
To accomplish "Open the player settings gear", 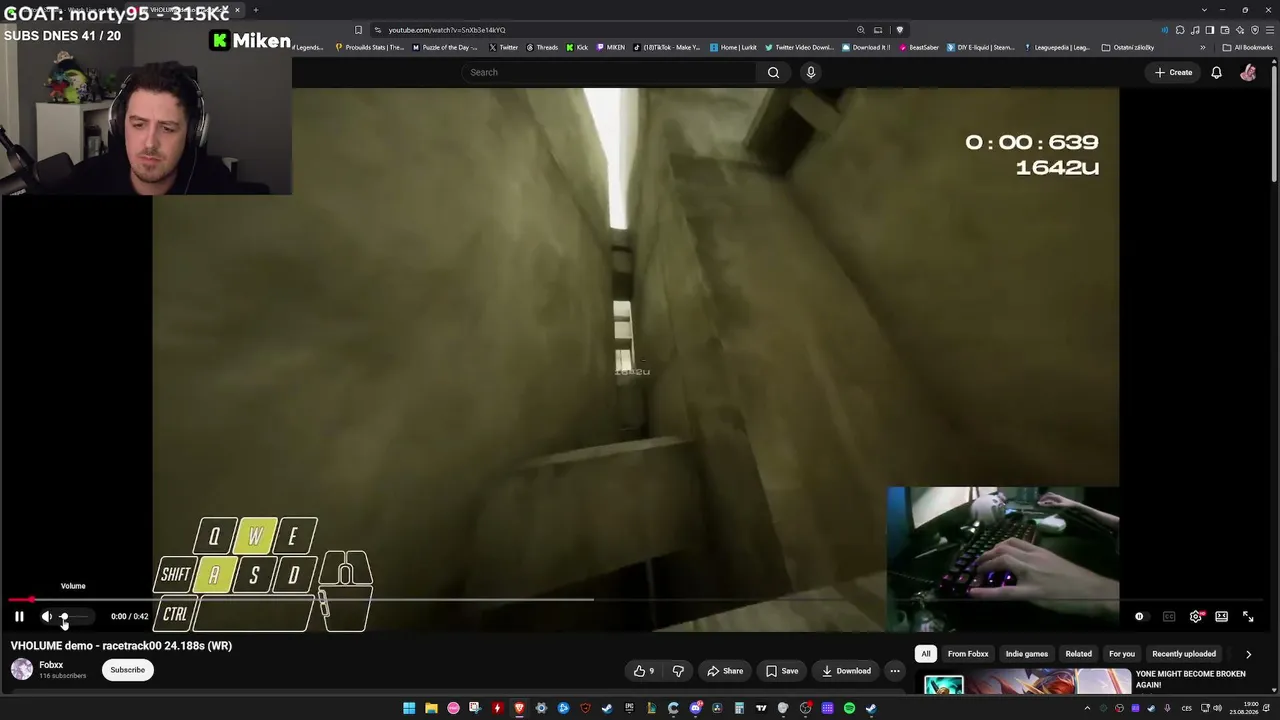I will (x=1195, y=617).
